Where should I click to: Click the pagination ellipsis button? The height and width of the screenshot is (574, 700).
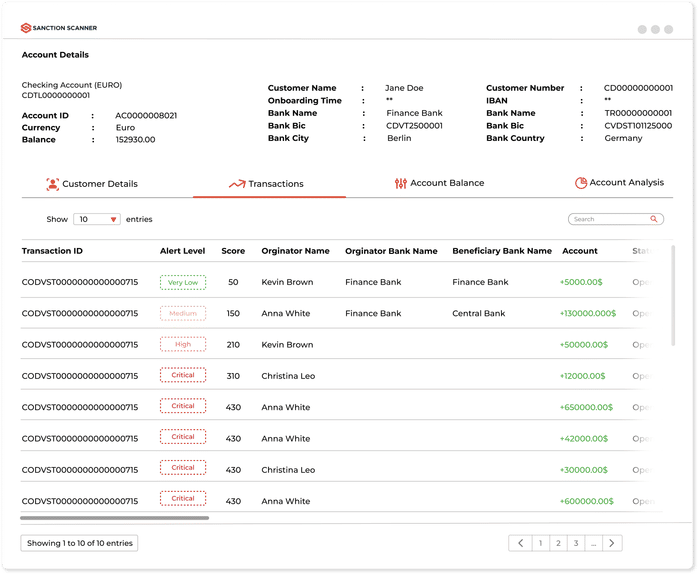click(x=594, y=543)
